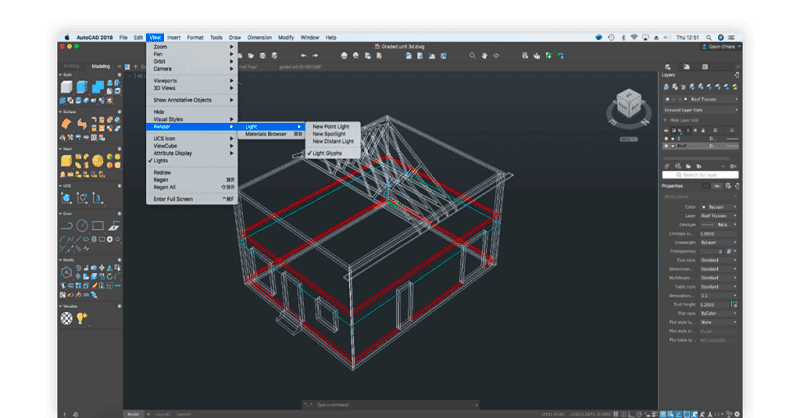Open the Color ByLayer property dropdown
This screenshot has height=418, width=800.
coord(719,207)
